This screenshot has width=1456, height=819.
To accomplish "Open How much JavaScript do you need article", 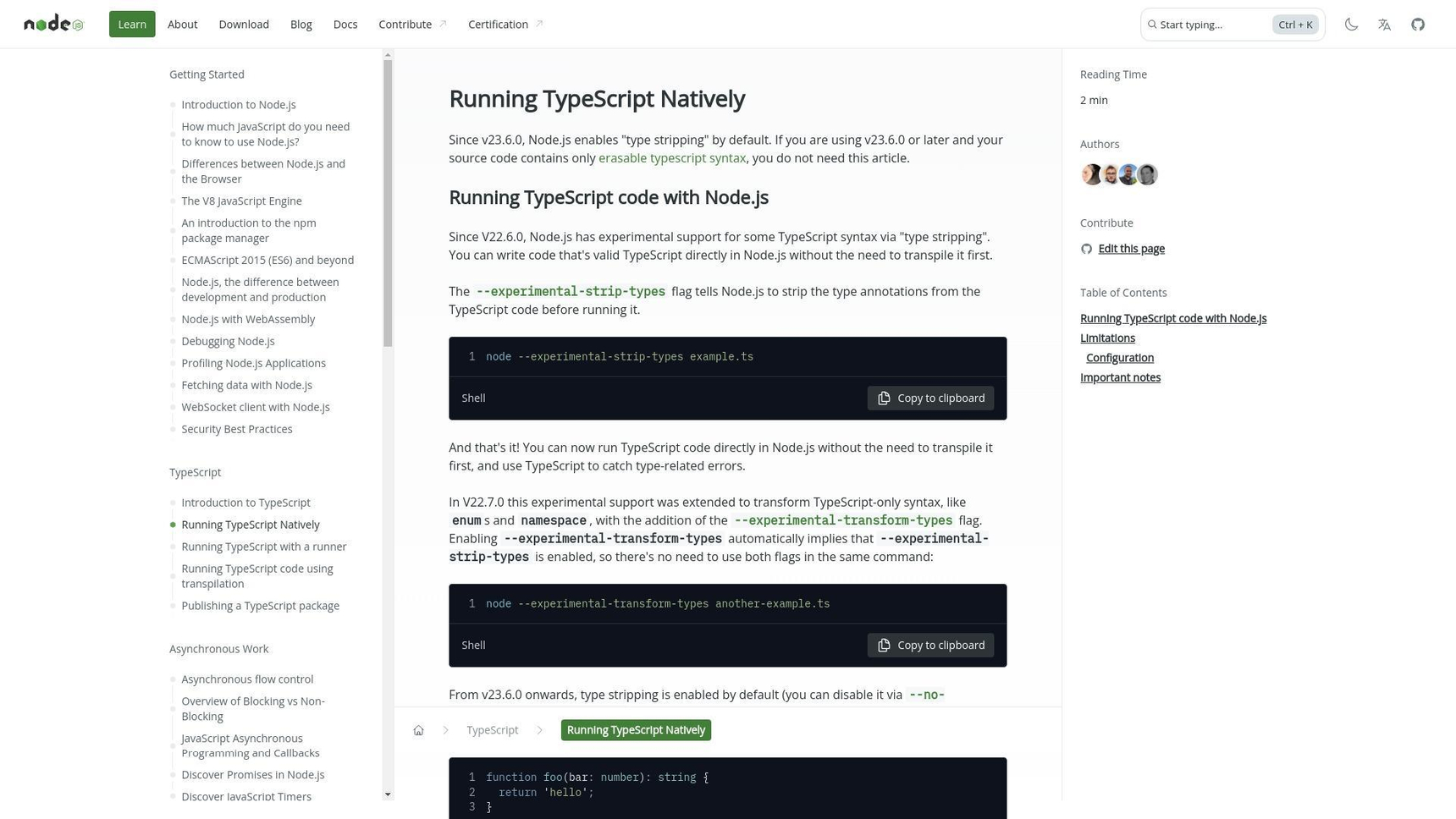I will click(x=265, y=135).
